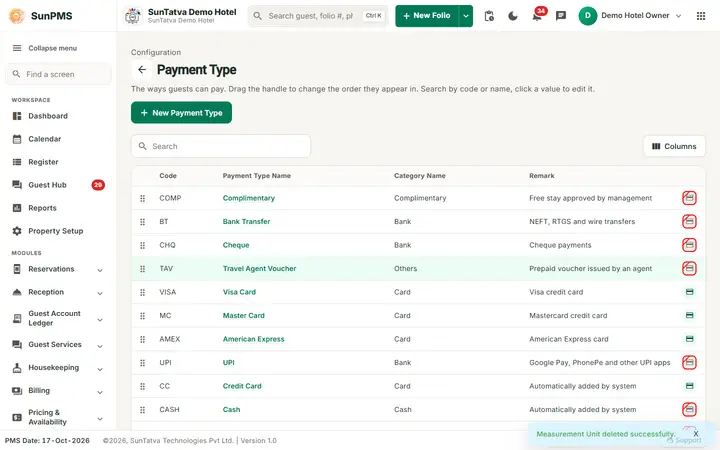Click the row action icon for Travel Agent Voucher

(689, 268)
